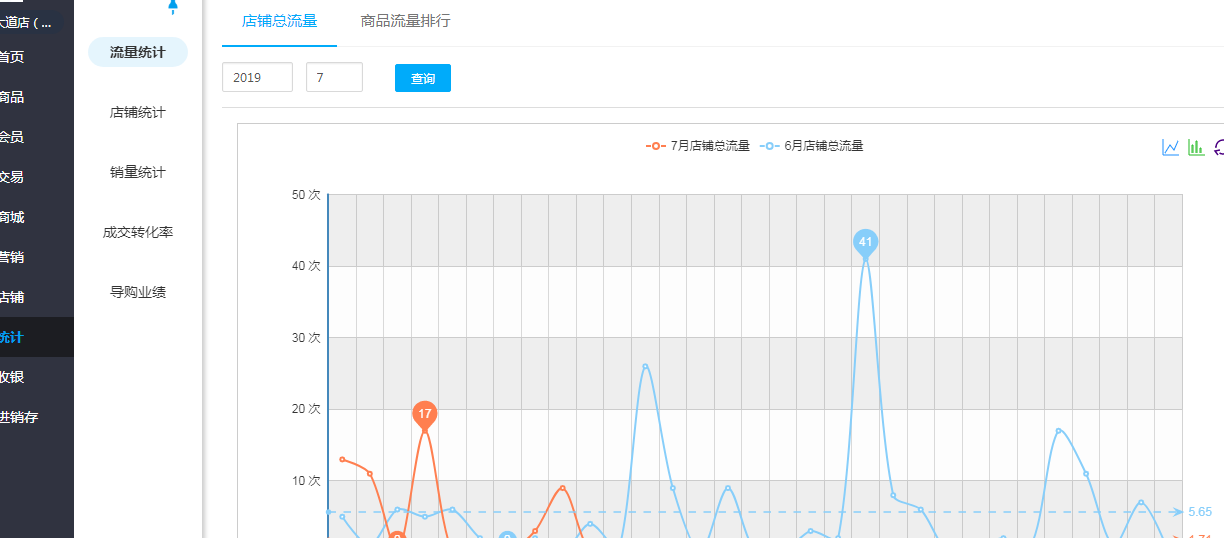The width and height of the screenshot is (1224, 538).
Task: Click the blue peak marker labeled 41
Action: tap(866, 243)
